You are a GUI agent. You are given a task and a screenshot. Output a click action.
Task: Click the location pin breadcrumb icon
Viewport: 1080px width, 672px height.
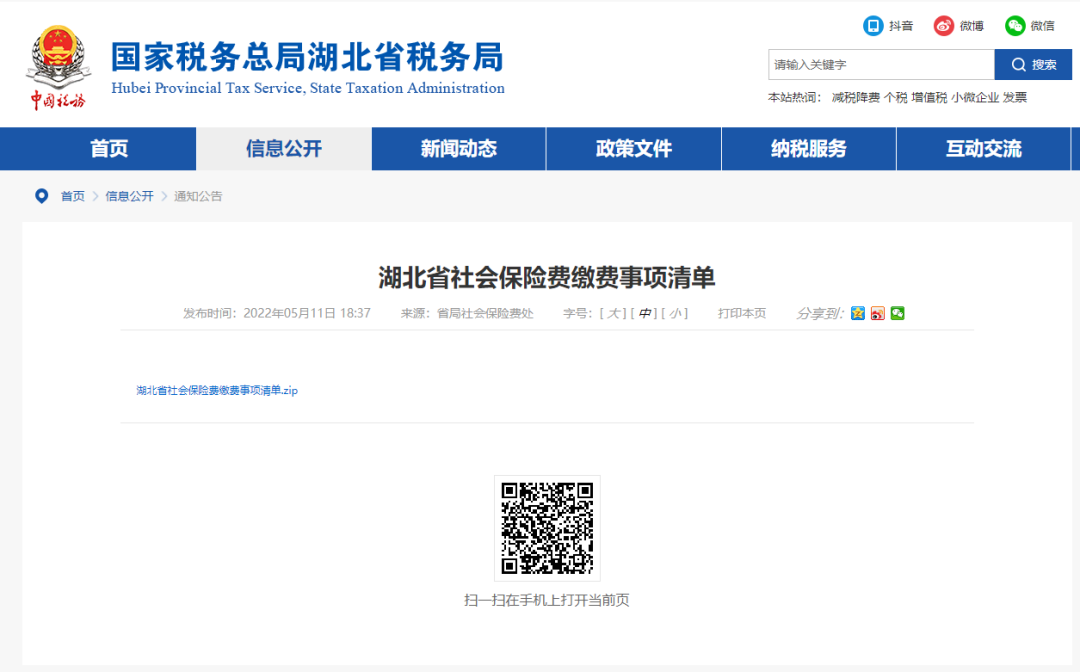point(41,196)
